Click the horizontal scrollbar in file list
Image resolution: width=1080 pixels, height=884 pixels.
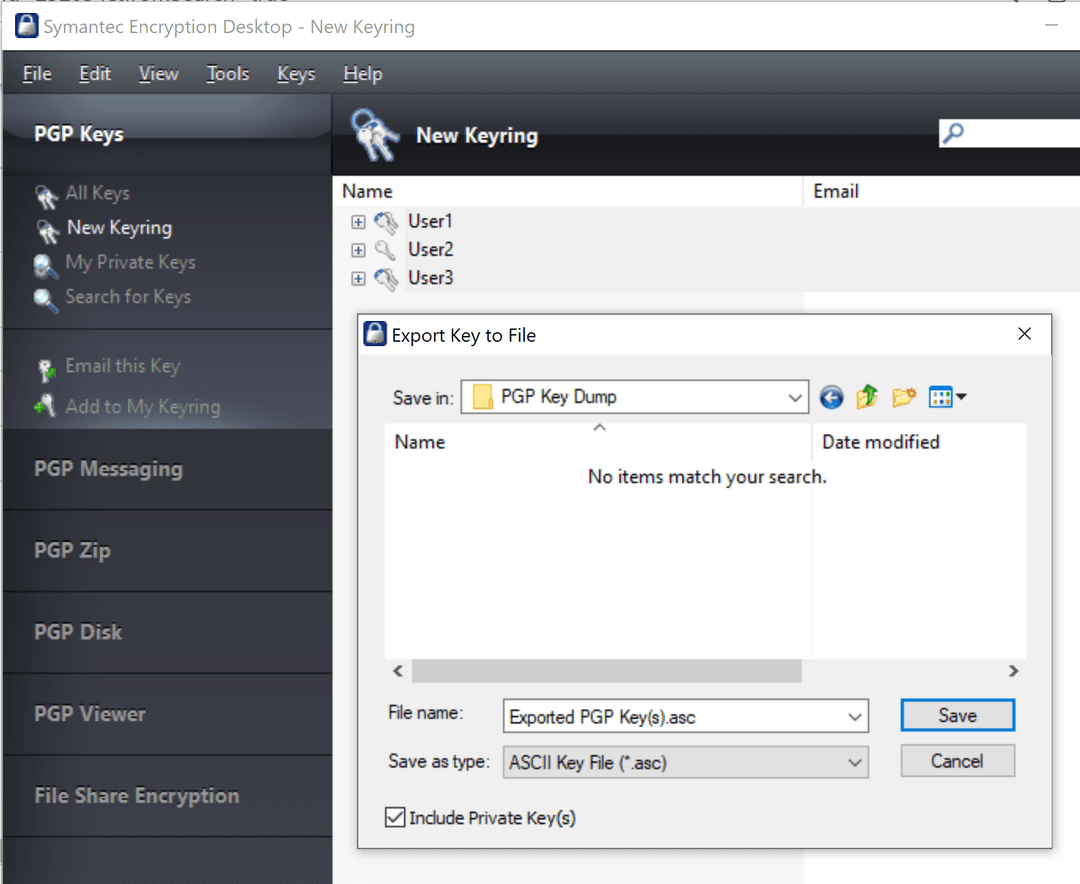(x=606, y=671)
